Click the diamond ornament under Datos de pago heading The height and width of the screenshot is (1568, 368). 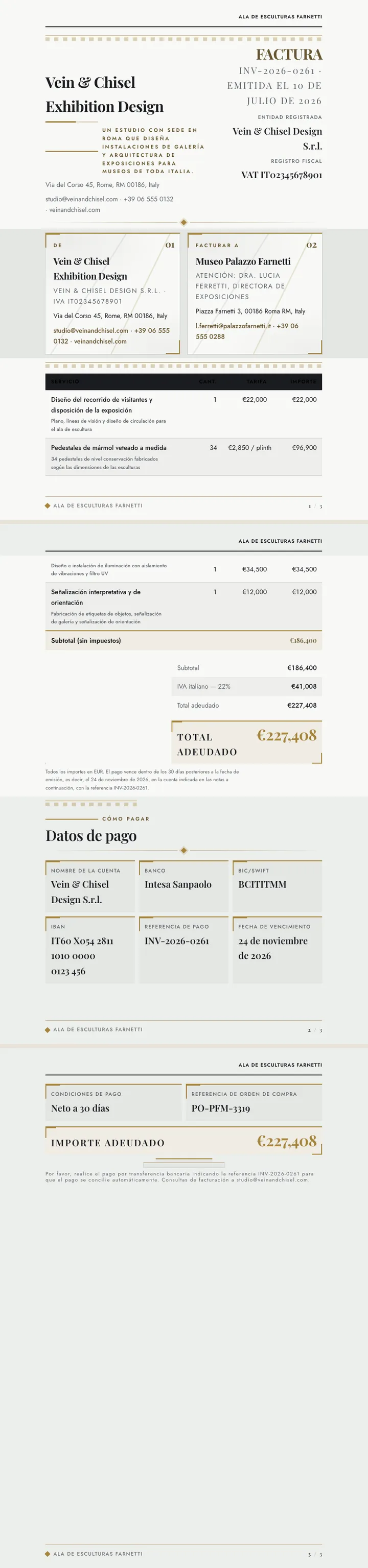[184, 850]
